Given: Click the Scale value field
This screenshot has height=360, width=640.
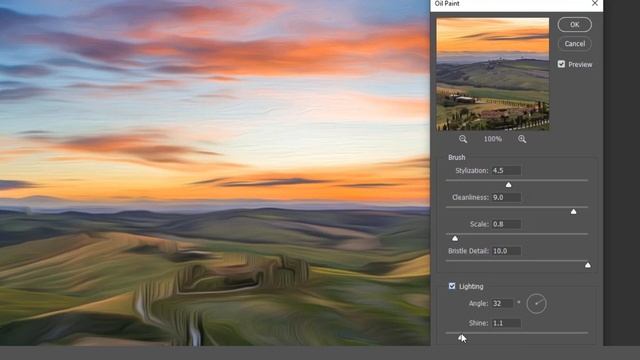Looking at the screenshot, I should point(506,224).
